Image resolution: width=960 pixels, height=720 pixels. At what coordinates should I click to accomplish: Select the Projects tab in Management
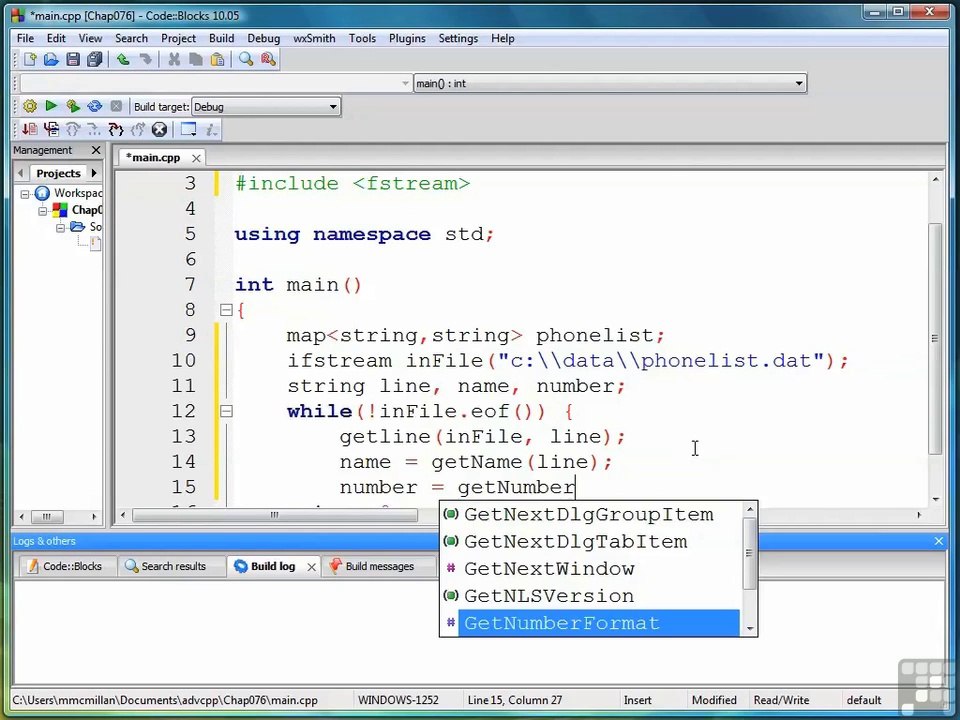tap(58, 173)
